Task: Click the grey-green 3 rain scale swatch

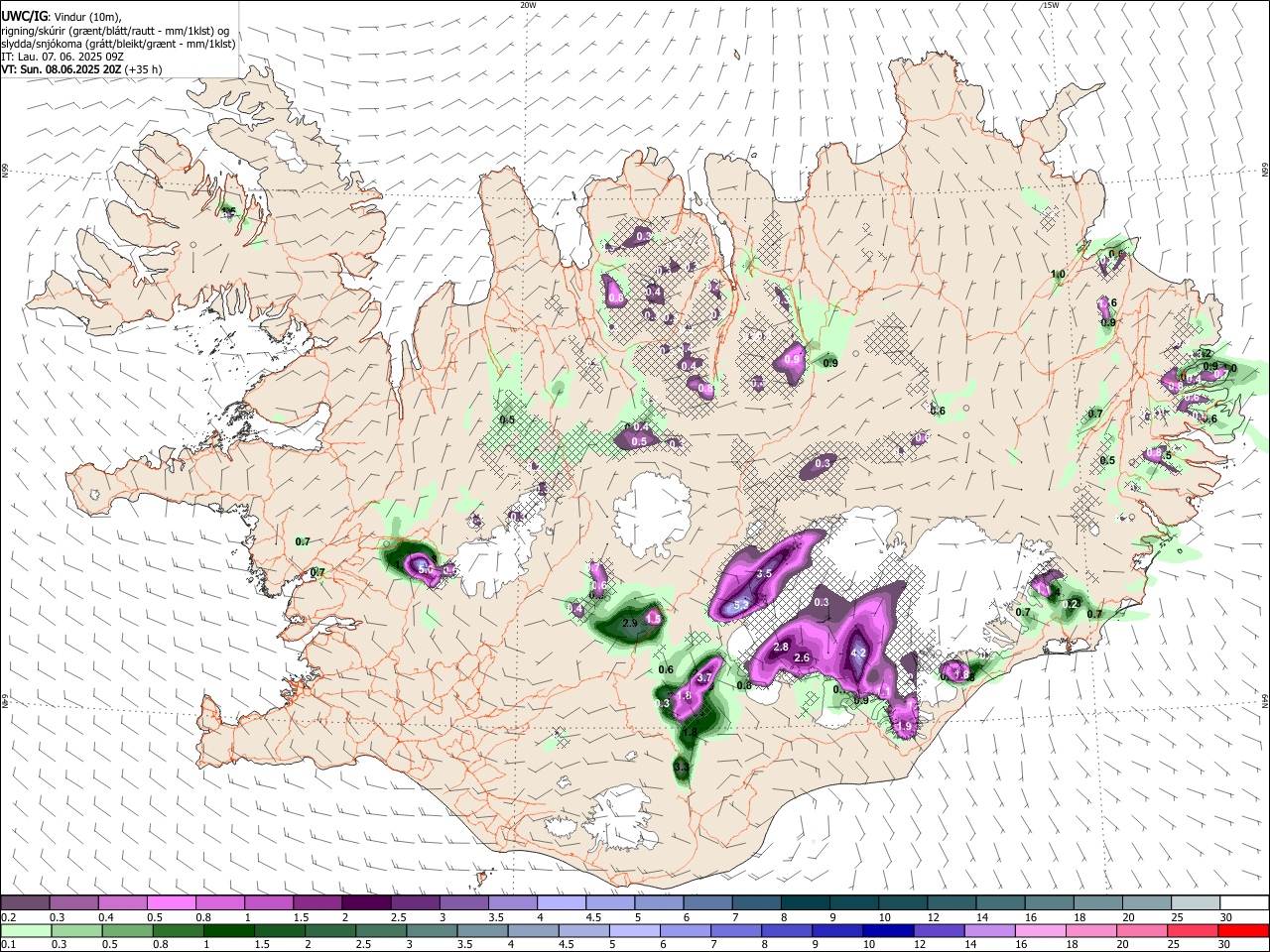Action: pyautogui.click(x=432, y=930)
